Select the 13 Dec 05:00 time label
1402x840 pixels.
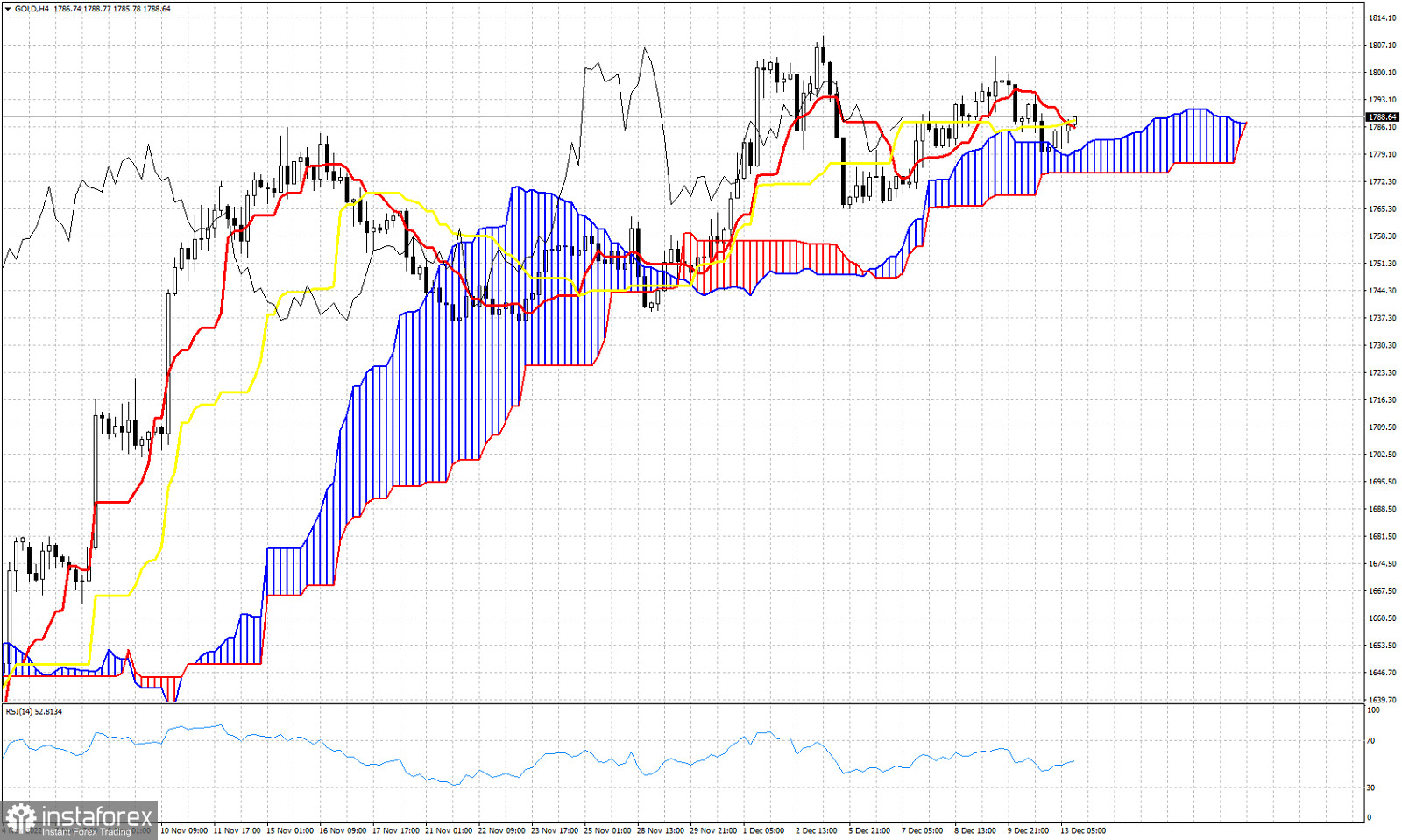1084,830
